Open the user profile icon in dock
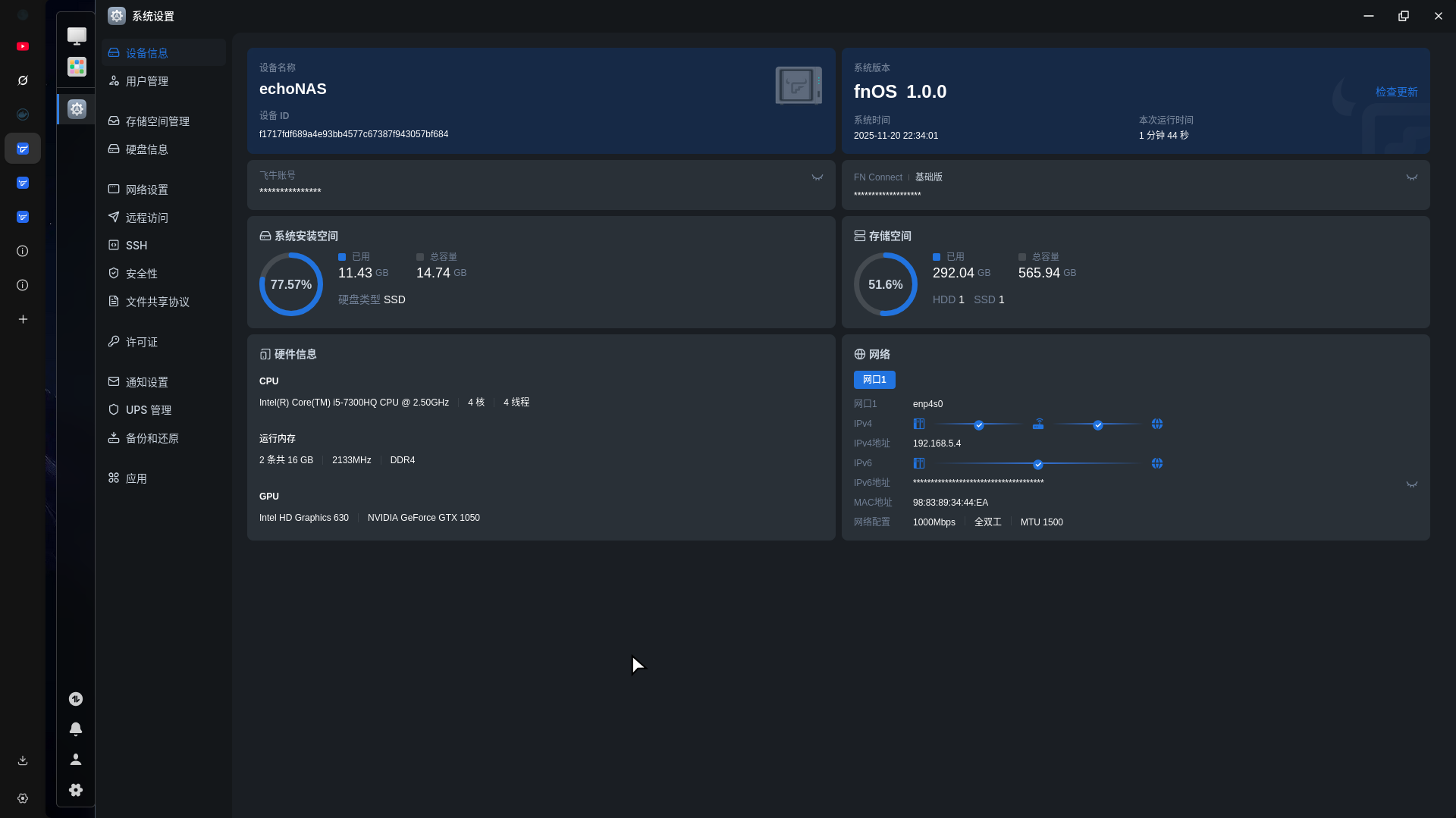This screenshot has width=1456, height=818. pyautogui.click(x=76, y=759)
